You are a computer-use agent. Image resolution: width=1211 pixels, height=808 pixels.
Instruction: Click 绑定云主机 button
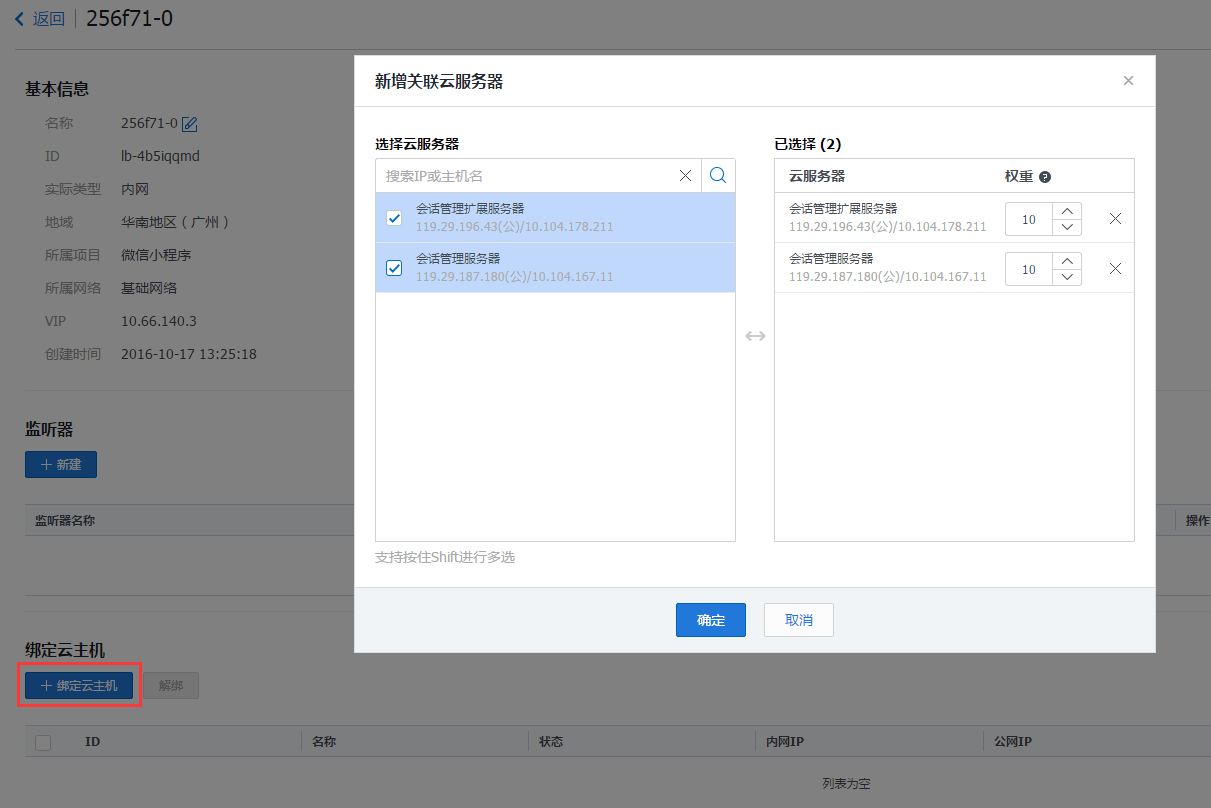[x=79, y=685]
